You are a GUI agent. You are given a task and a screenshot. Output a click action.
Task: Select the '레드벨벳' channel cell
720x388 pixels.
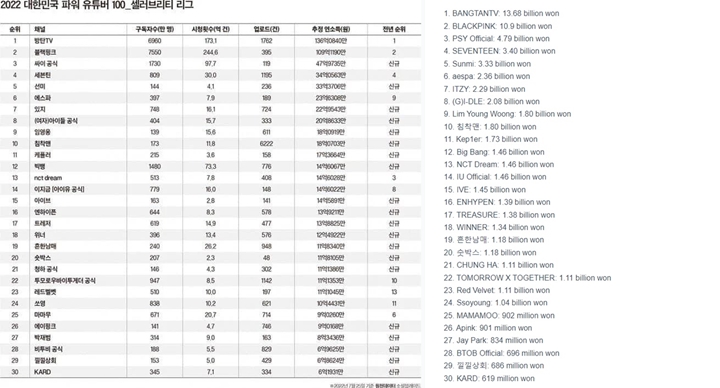coord(45,292)
